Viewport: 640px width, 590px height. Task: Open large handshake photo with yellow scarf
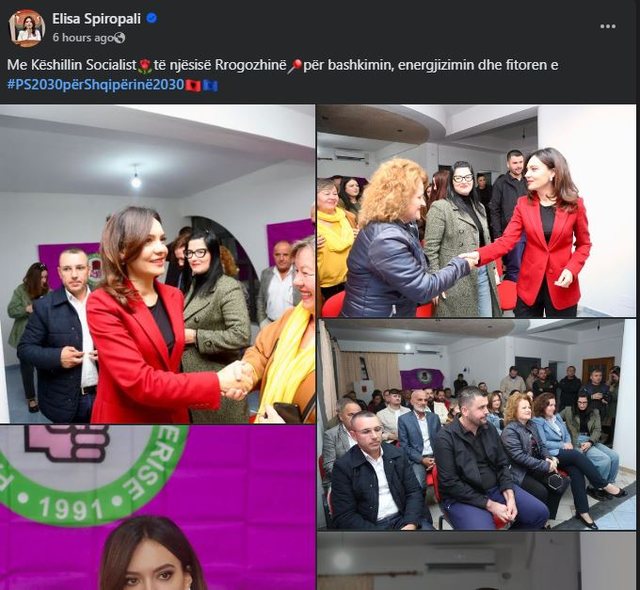coord(158,264)
